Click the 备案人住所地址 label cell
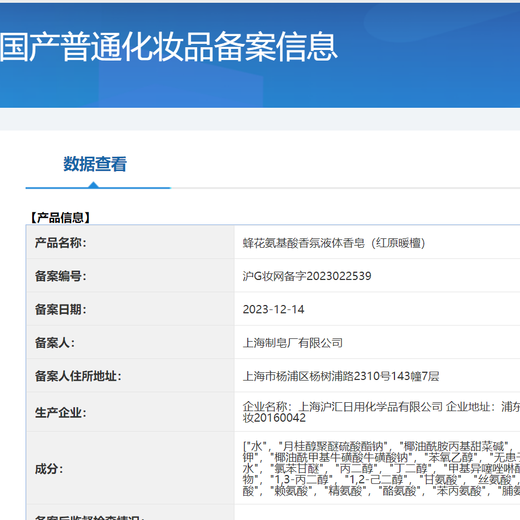Image resolution: width=520 pixels, height=520 pixels. [x=131, y=376]
